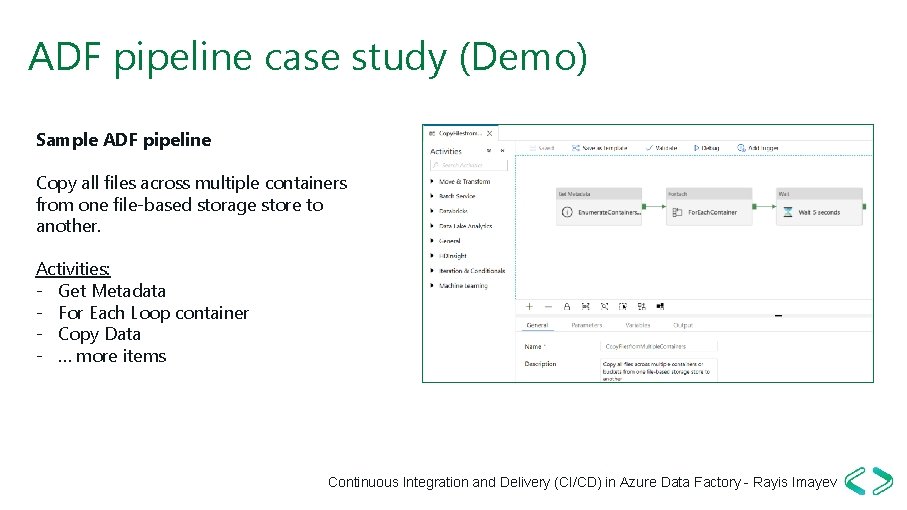
Task: Click the zoom in plus icon
Action: click(x=529, y=306)
